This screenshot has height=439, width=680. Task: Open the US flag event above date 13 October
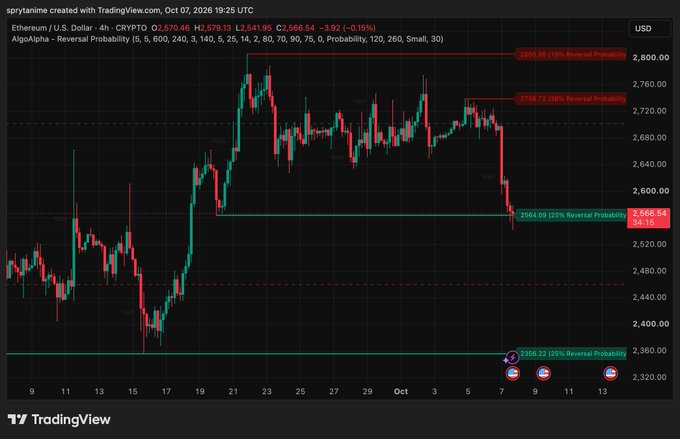[610, 373]
